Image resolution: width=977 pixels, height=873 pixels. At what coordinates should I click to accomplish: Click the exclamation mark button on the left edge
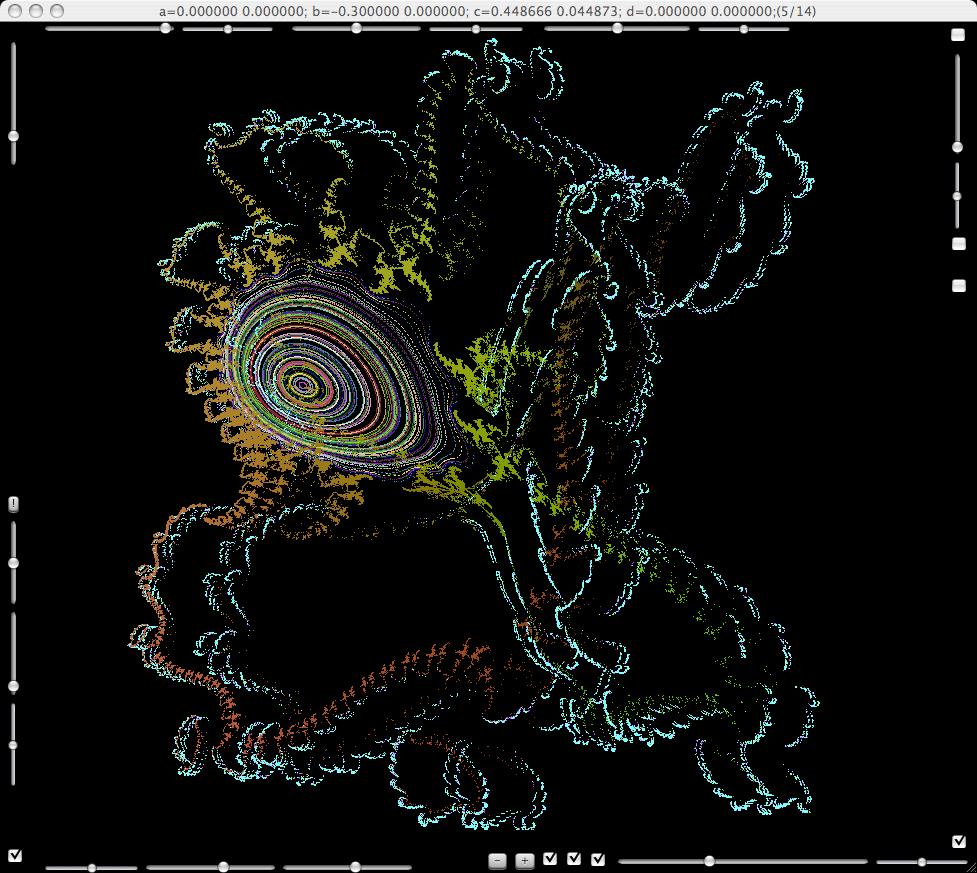13,504
